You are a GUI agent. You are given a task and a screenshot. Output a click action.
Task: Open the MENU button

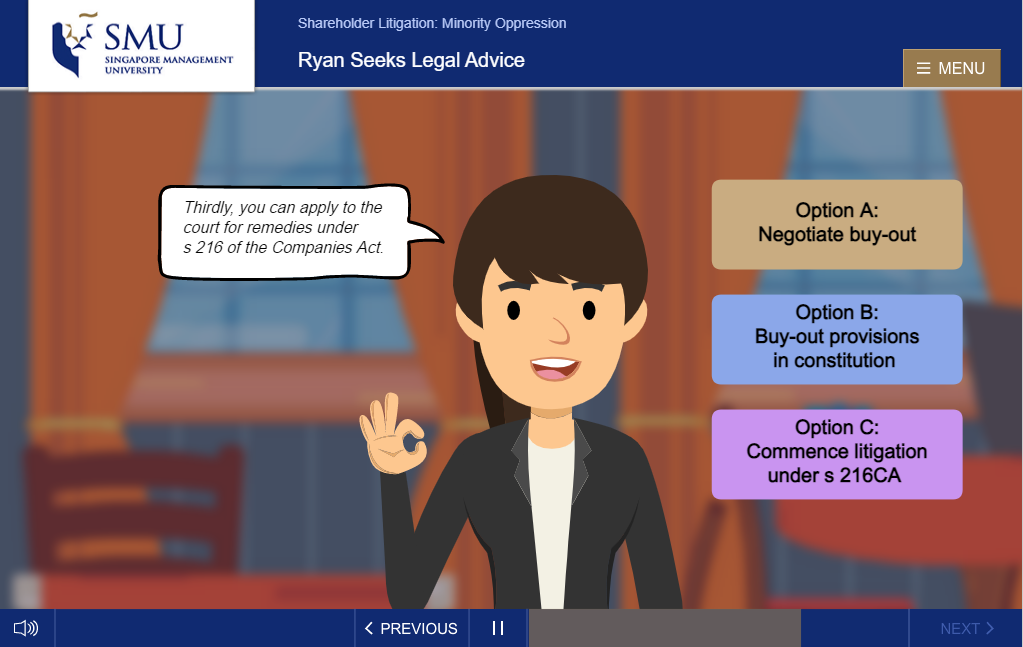pyautogui.click(x=952, y=68)
